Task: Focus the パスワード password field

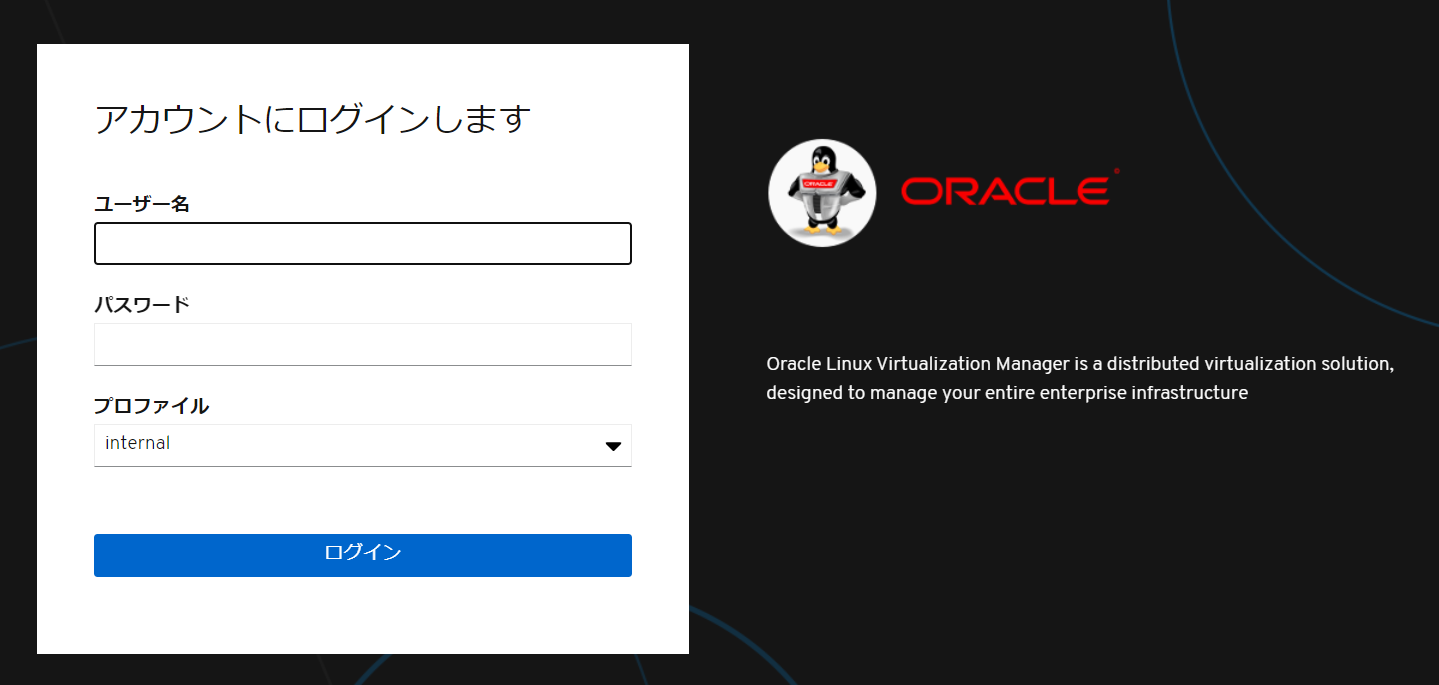Action: [363, 344]
